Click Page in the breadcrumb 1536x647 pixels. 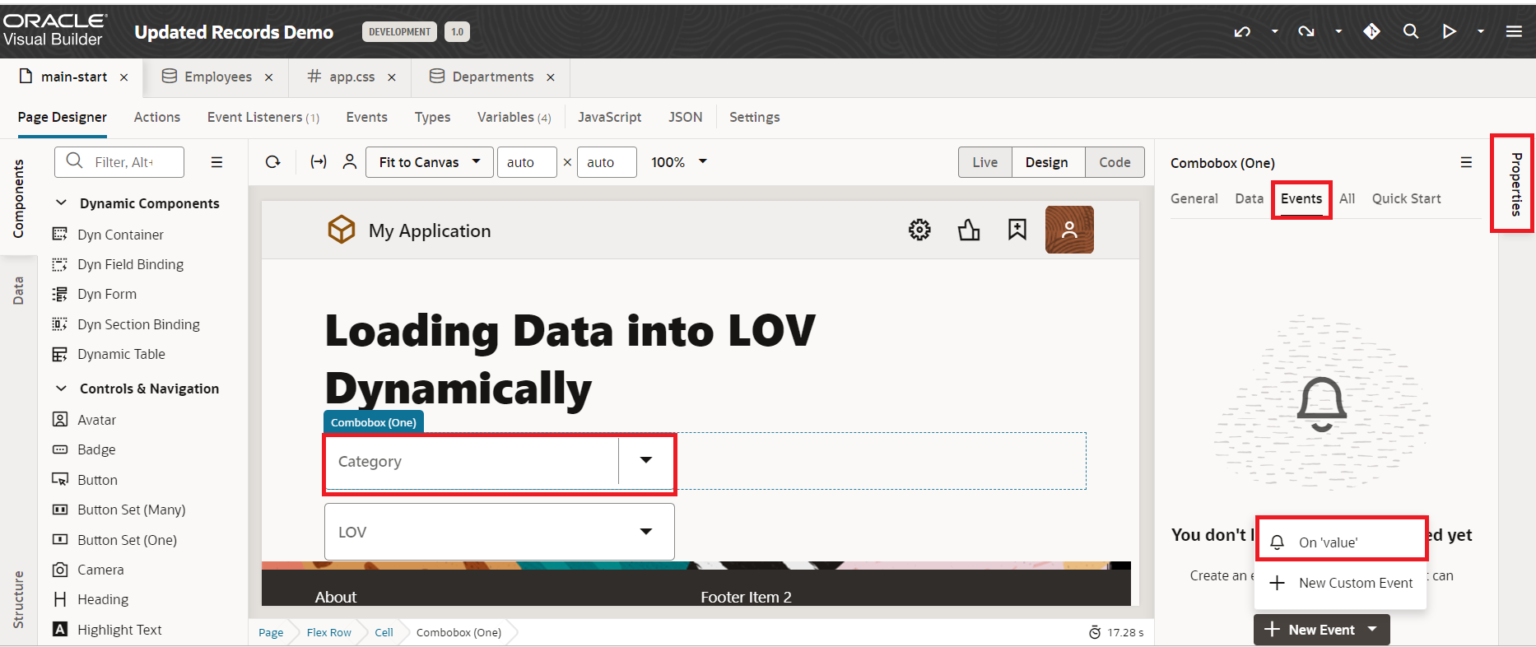(271, 632)
